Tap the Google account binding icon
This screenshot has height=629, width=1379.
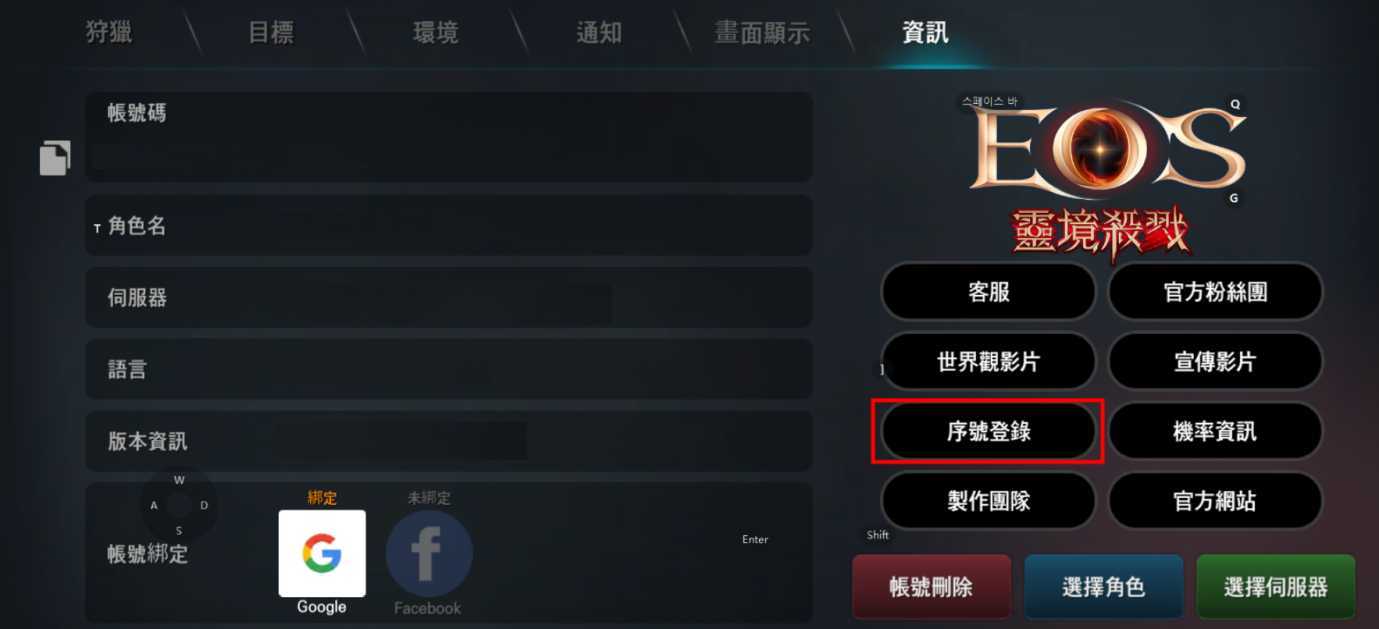[x=322, y=553]
